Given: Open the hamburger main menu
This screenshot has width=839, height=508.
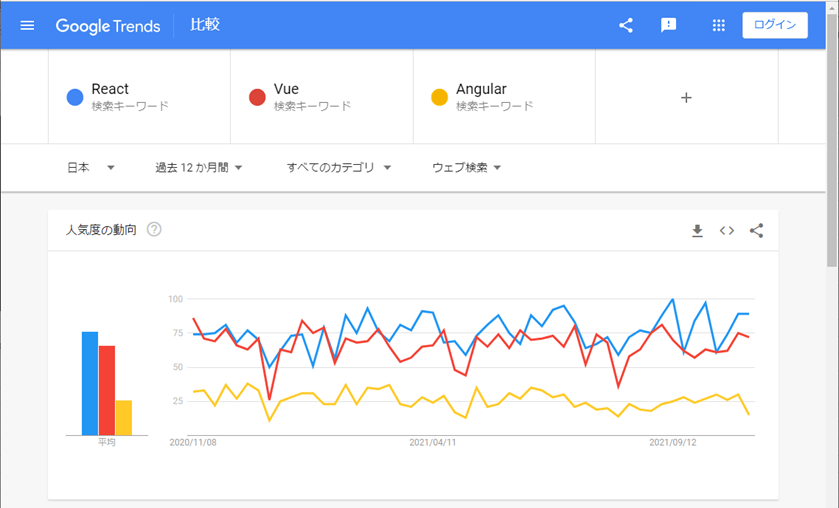Looking at the screenshot, I should (27, 25).
